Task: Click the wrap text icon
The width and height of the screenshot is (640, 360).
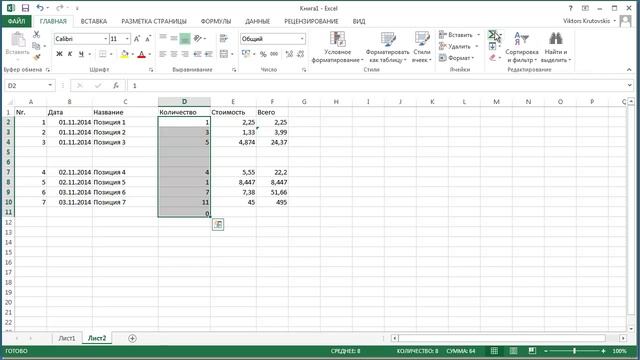Action: tap(223, 38)
